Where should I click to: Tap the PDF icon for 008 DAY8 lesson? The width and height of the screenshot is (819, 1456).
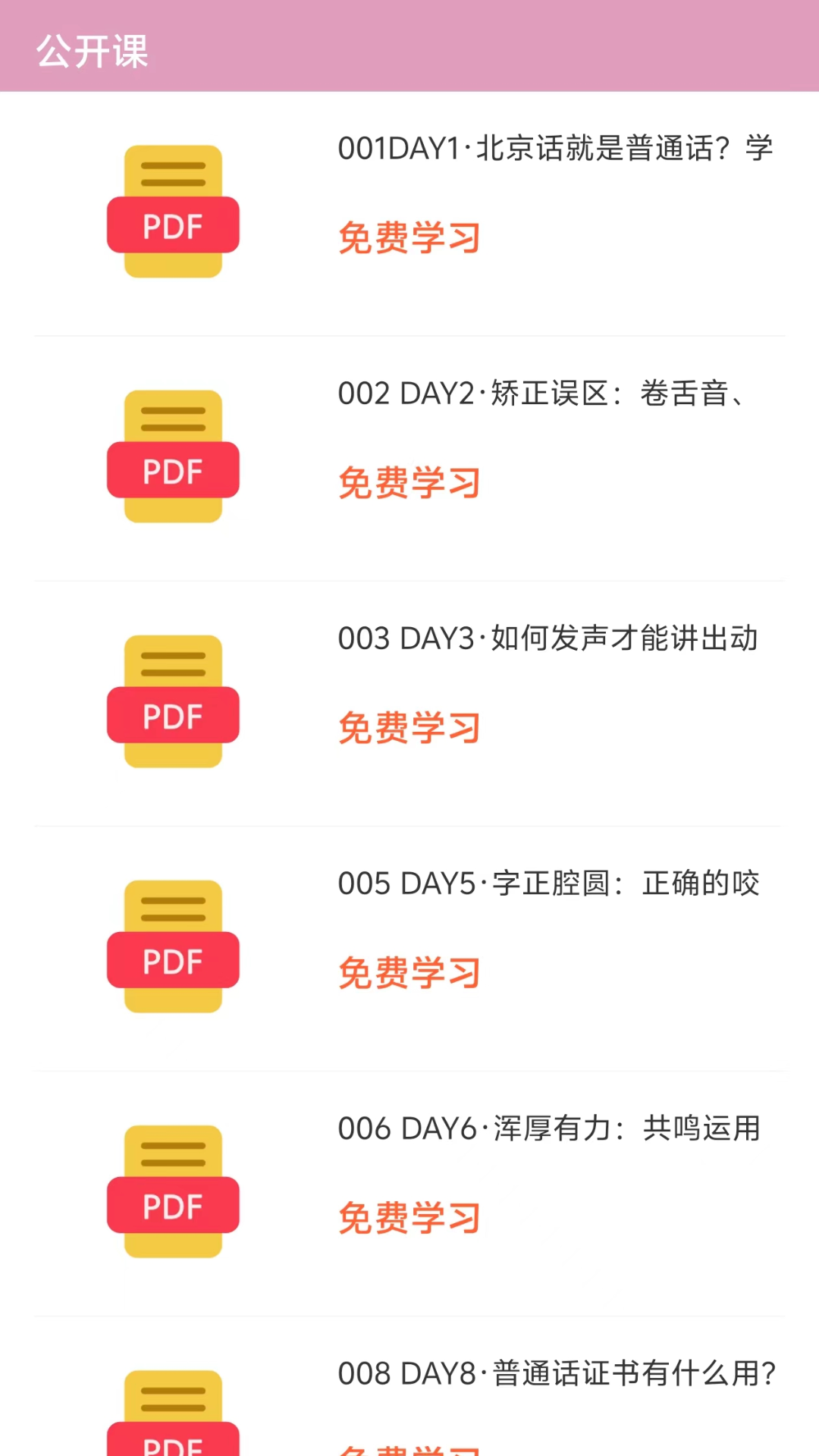173,1414
